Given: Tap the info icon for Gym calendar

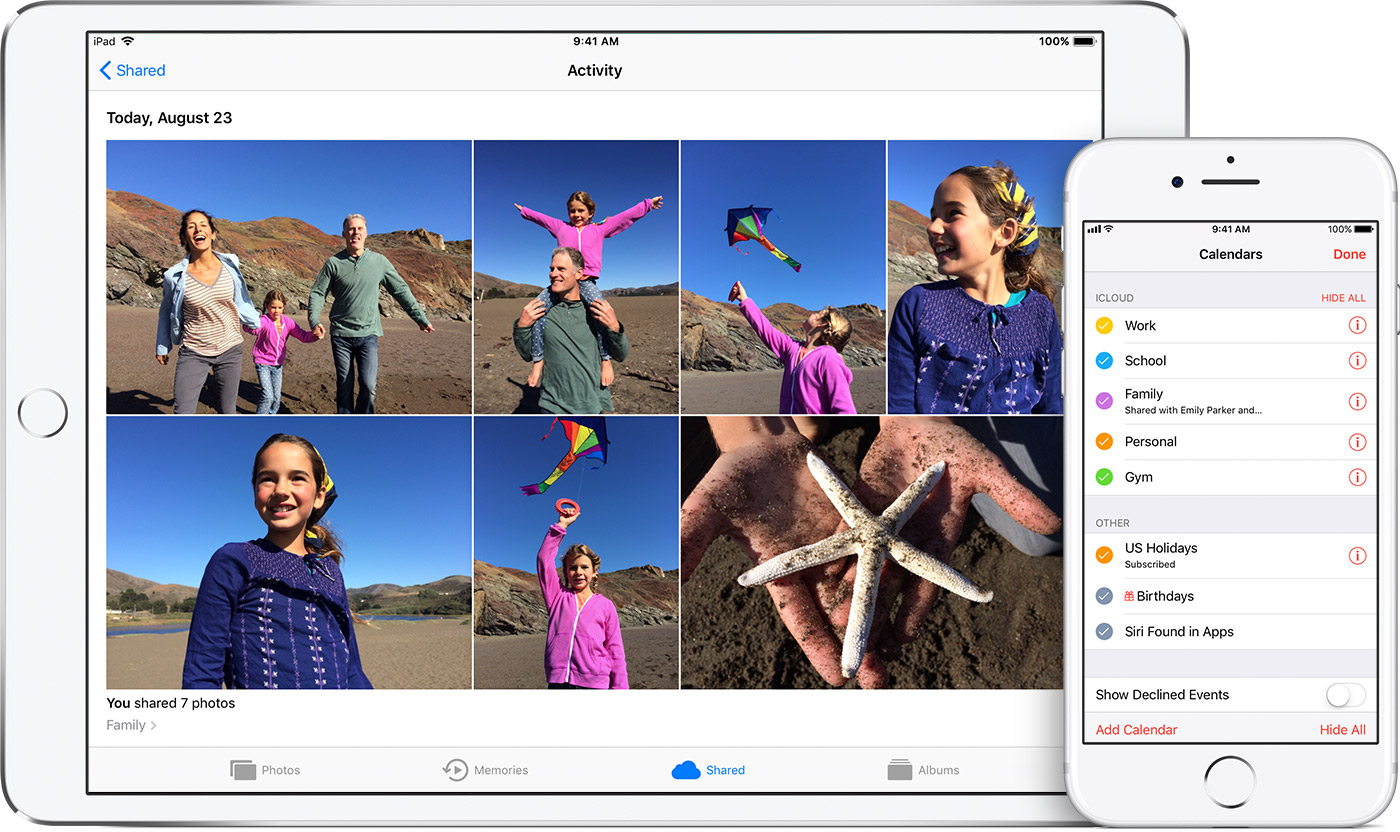Looking at the screenshot, I should tap(1357, 477).
